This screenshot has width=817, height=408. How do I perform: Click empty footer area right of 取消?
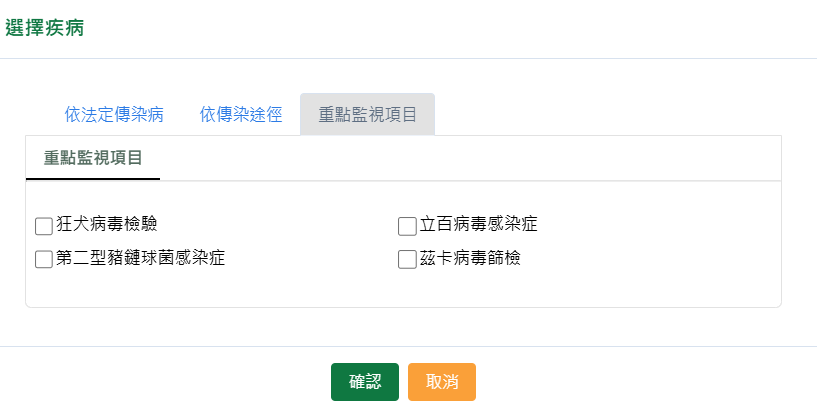[x=640, y=380]
